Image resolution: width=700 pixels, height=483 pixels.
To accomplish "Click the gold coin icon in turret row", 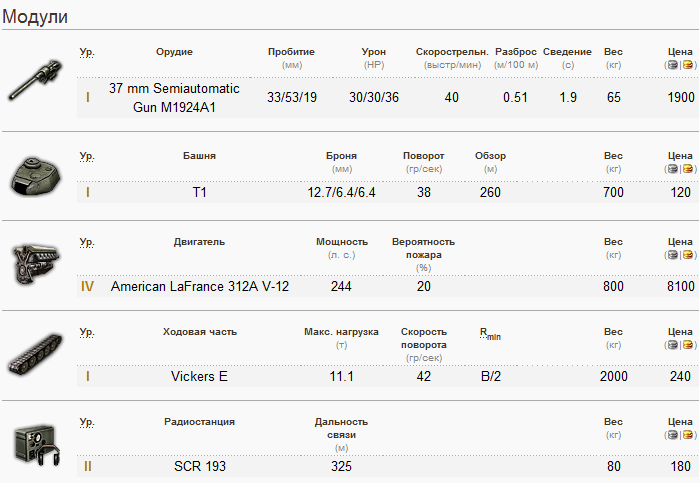I will pyautogui.click(x=687, y=169).
